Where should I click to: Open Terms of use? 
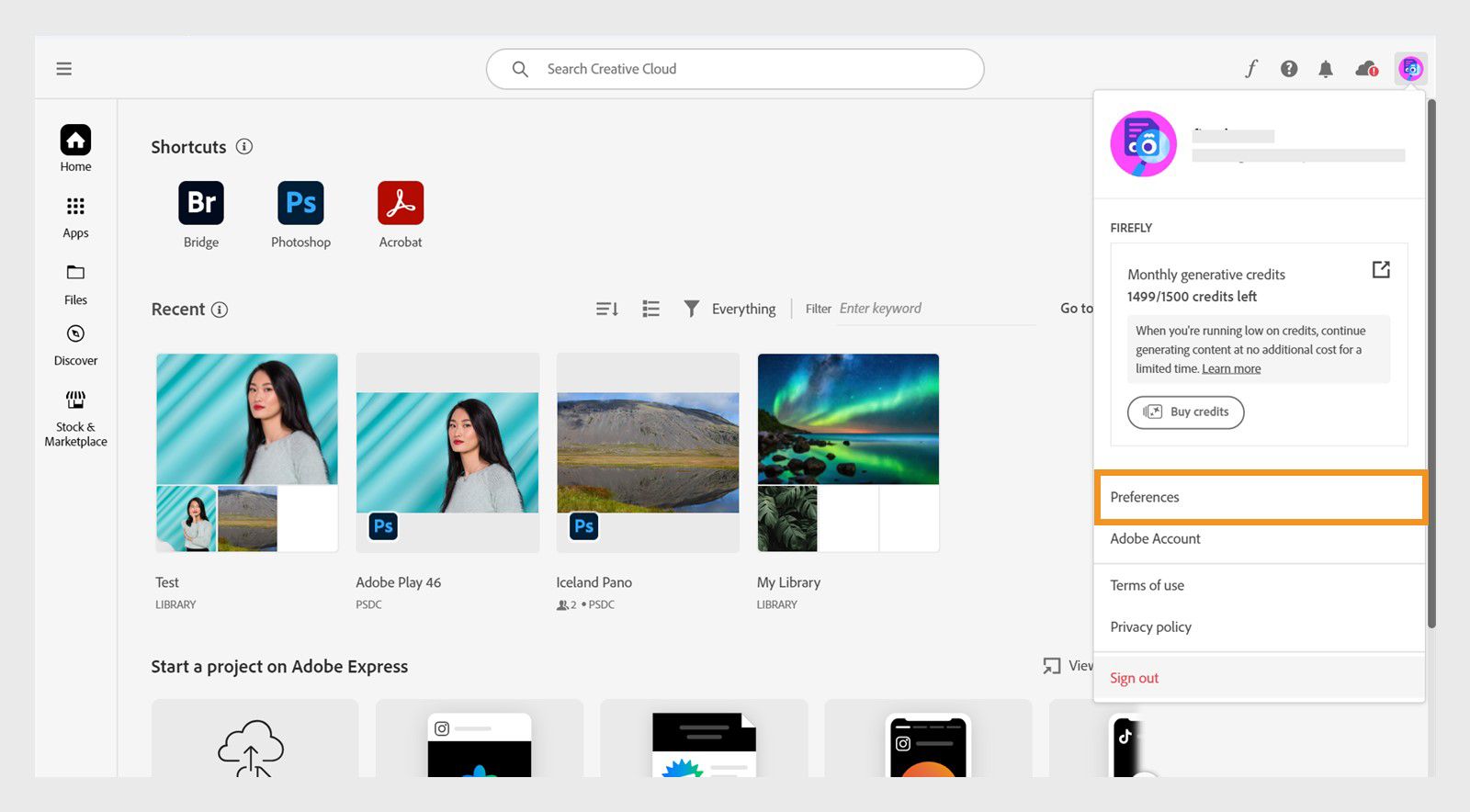[1260, 585]
